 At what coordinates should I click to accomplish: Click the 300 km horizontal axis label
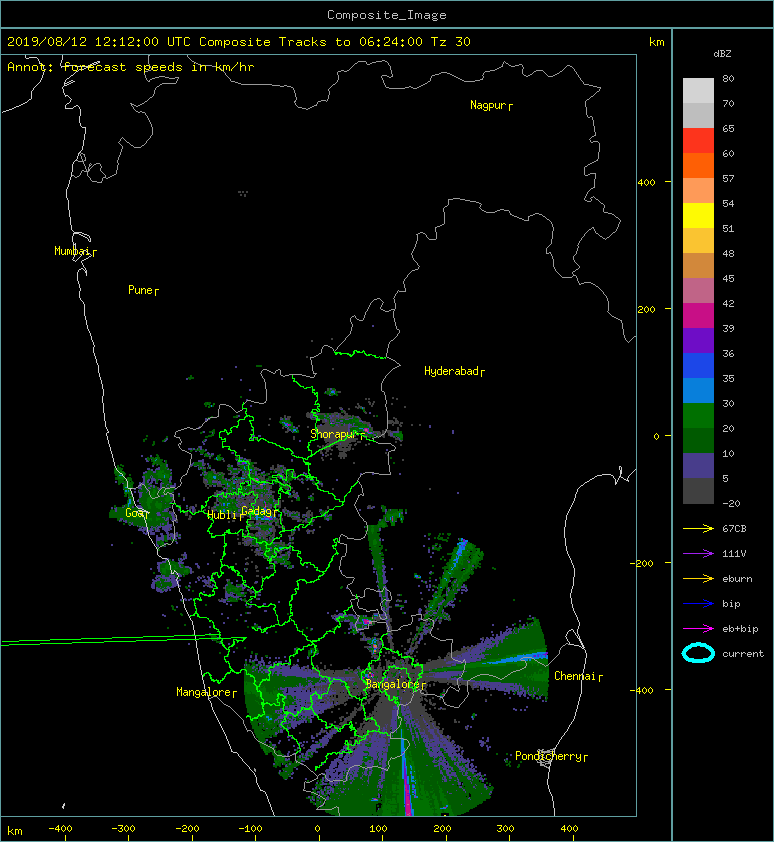pyautogui.click(x=505, y=829)
